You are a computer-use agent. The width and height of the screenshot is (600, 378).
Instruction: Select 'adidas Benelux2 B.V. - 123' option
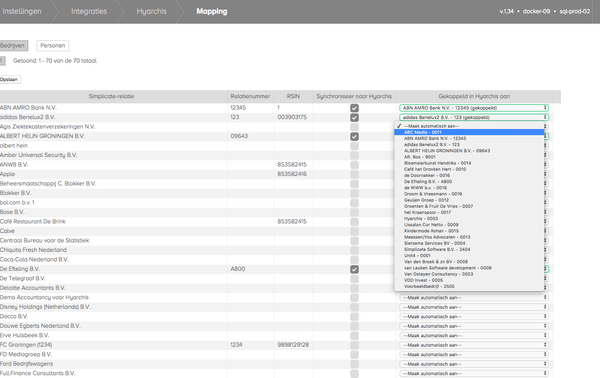click(469, 145)
